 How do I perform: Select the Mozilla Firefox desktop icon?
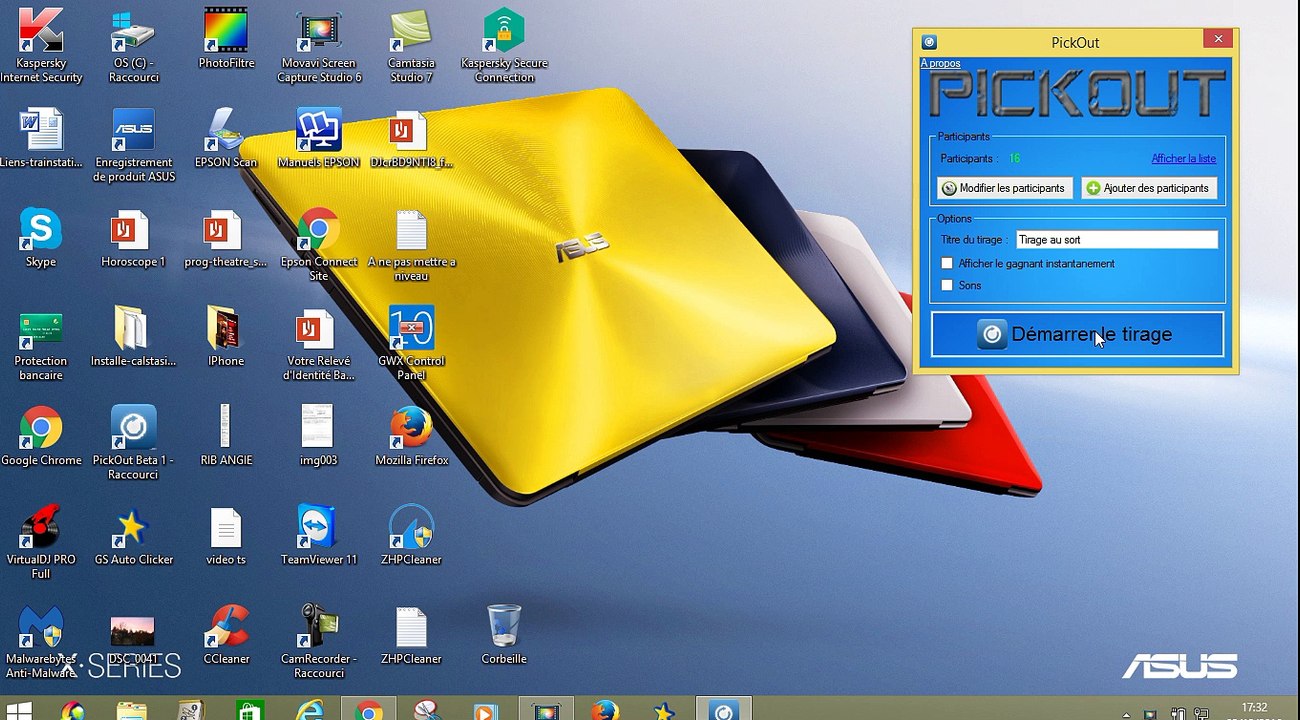tap(411, 436)
